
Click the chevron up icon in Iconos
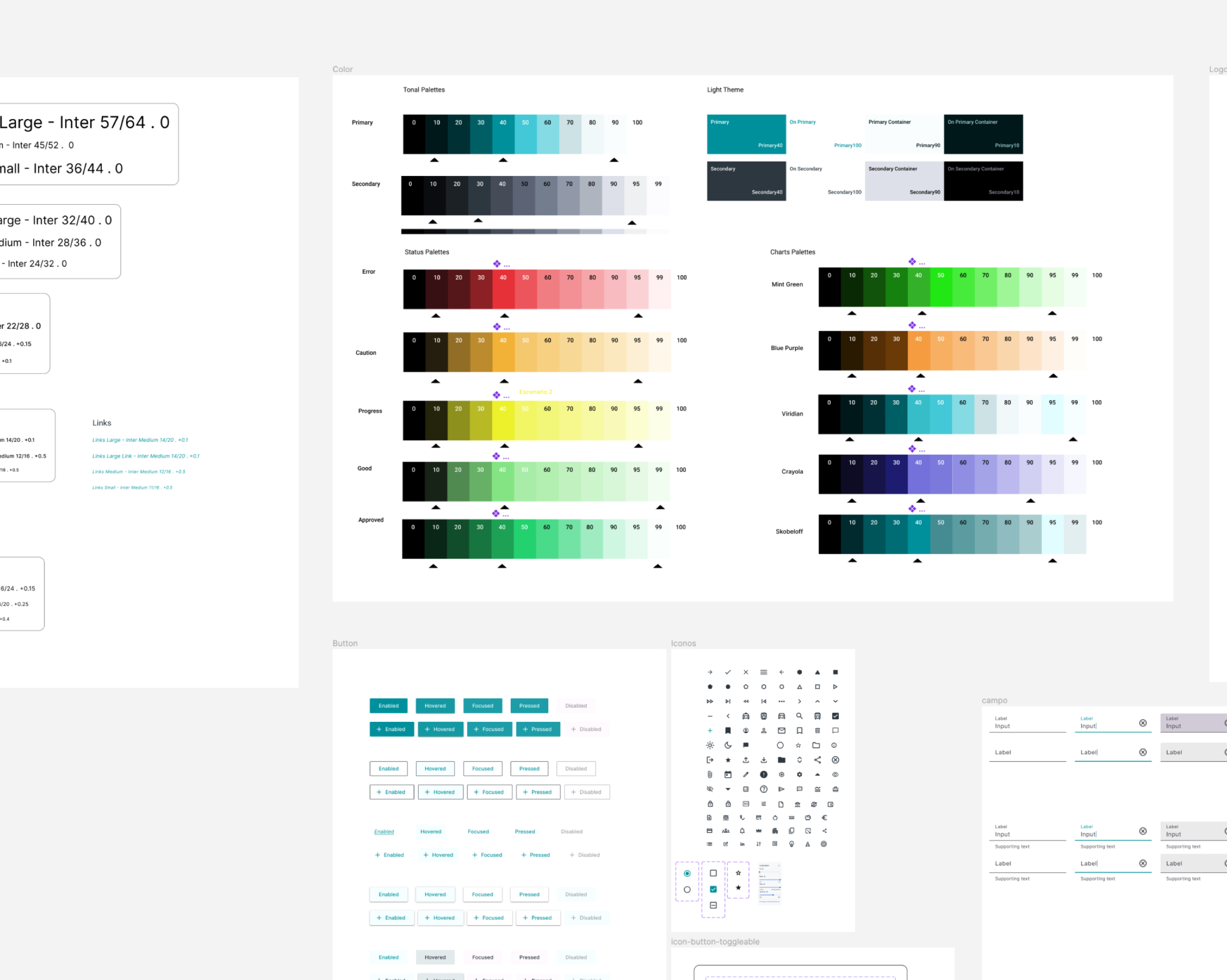(x=818, y=702)
